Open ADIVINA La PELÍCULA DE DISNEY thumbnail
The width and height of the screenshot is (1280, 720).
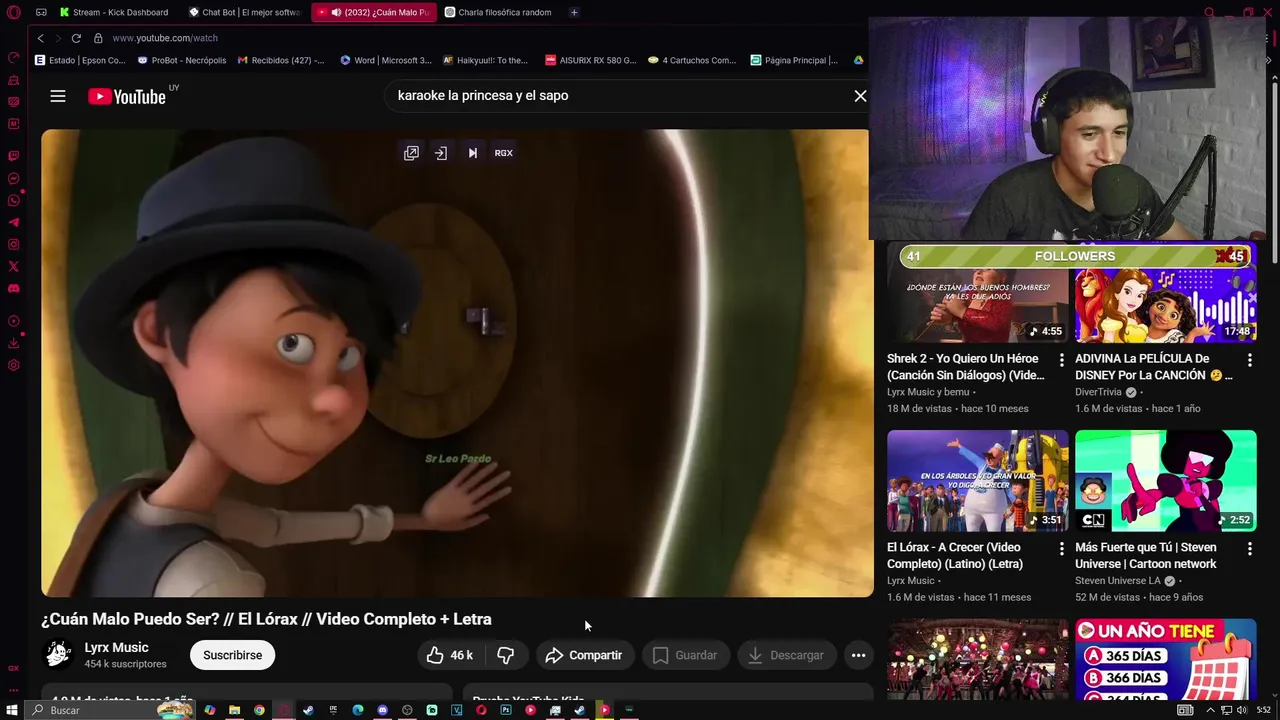point(1166,293)
